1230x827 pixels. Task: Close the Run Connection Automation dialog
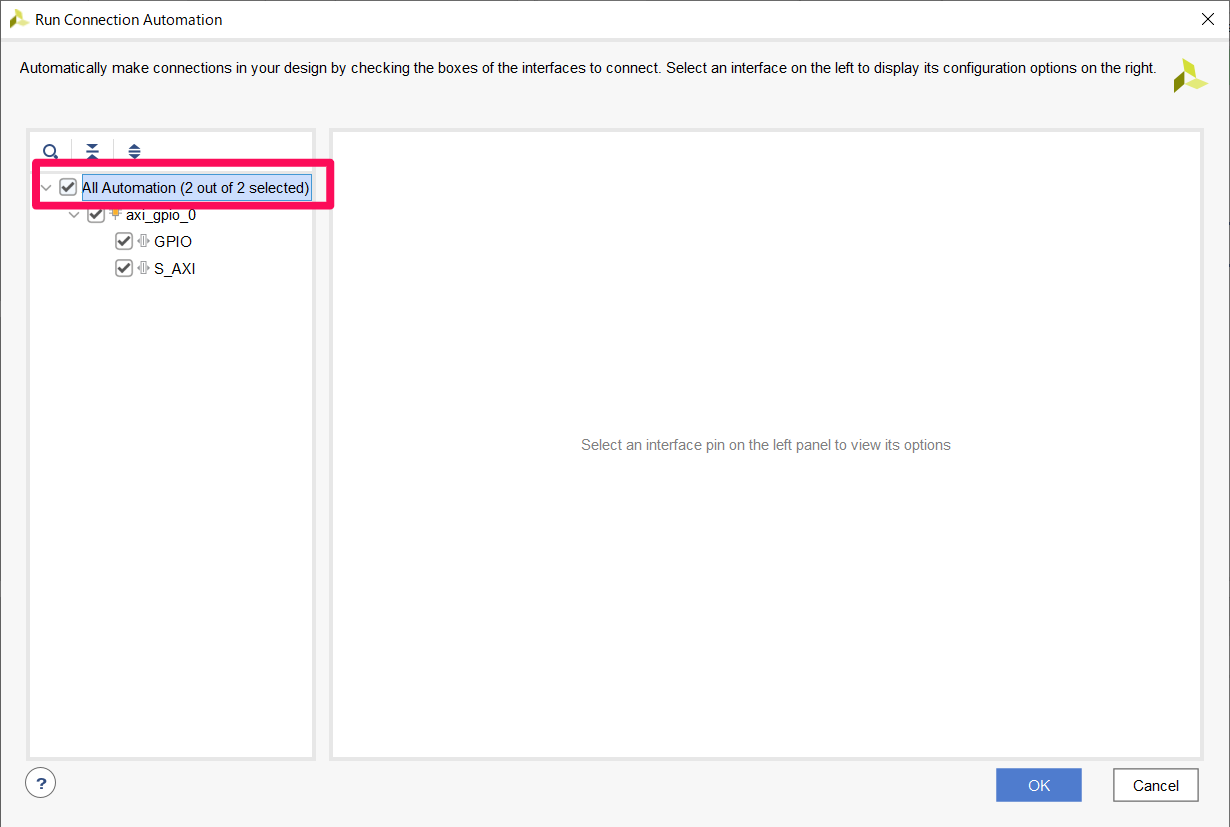pyautogui.click(x=1208, y=19)
